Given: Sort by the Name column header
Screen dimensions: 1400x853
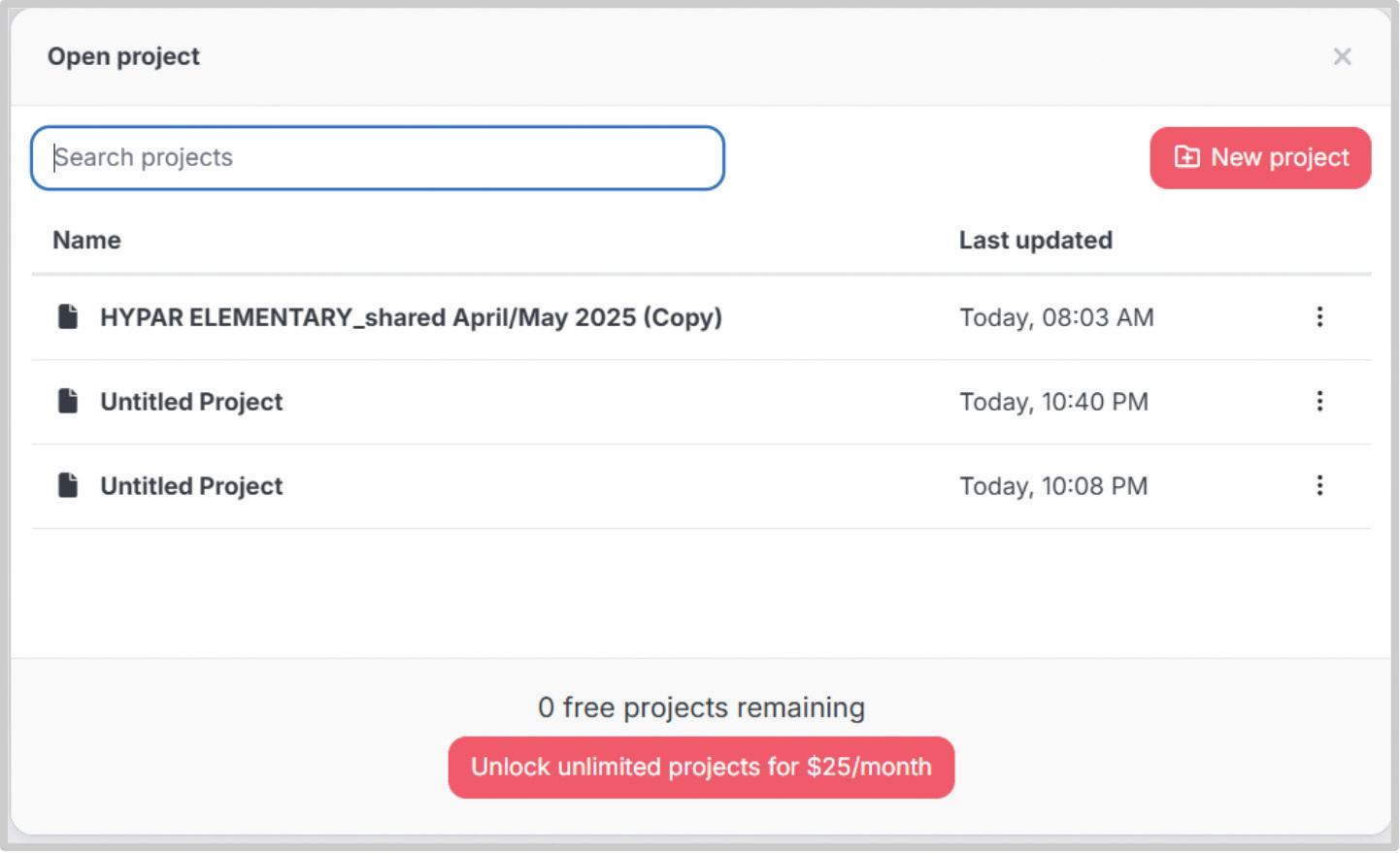Looking at the screenshot, I should coord(86,241).
